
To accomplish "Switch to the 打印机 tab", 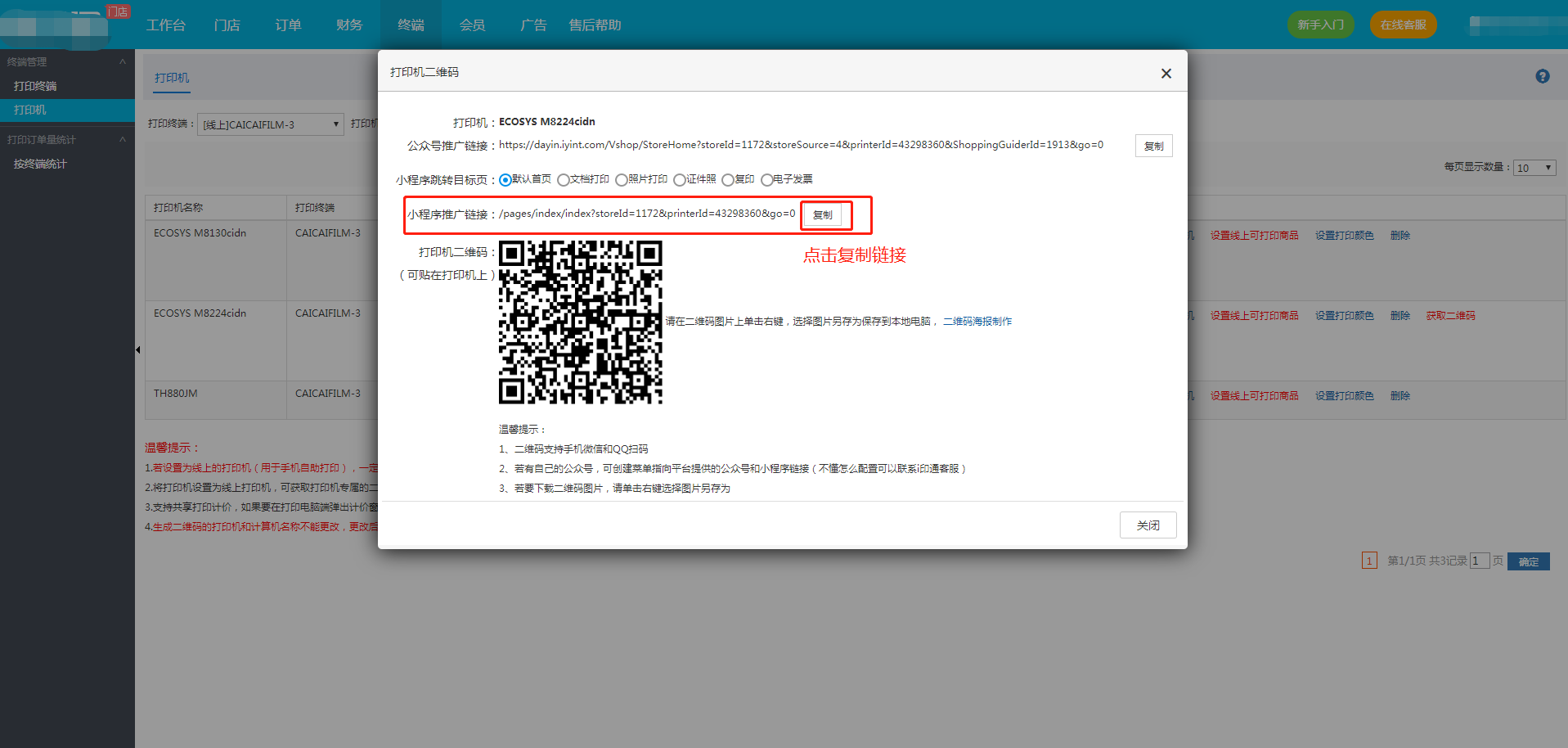I will [172, 78].
